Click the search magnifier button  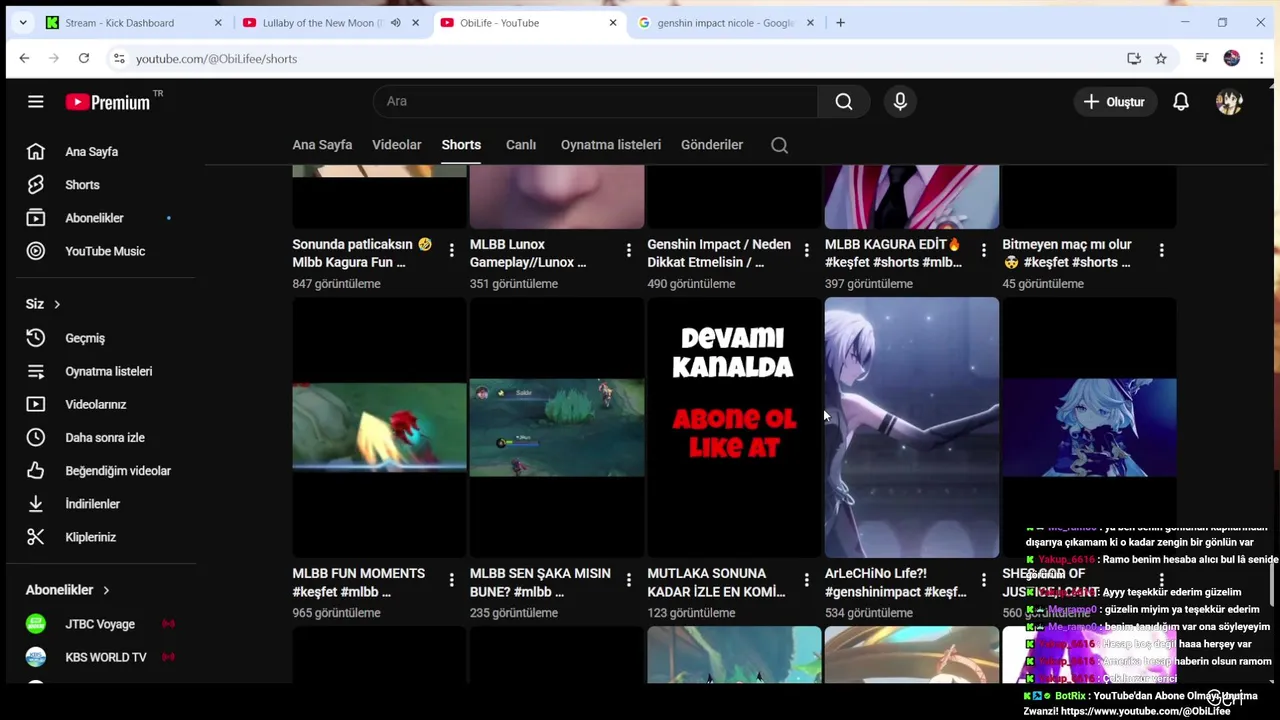tap(844, 101)
